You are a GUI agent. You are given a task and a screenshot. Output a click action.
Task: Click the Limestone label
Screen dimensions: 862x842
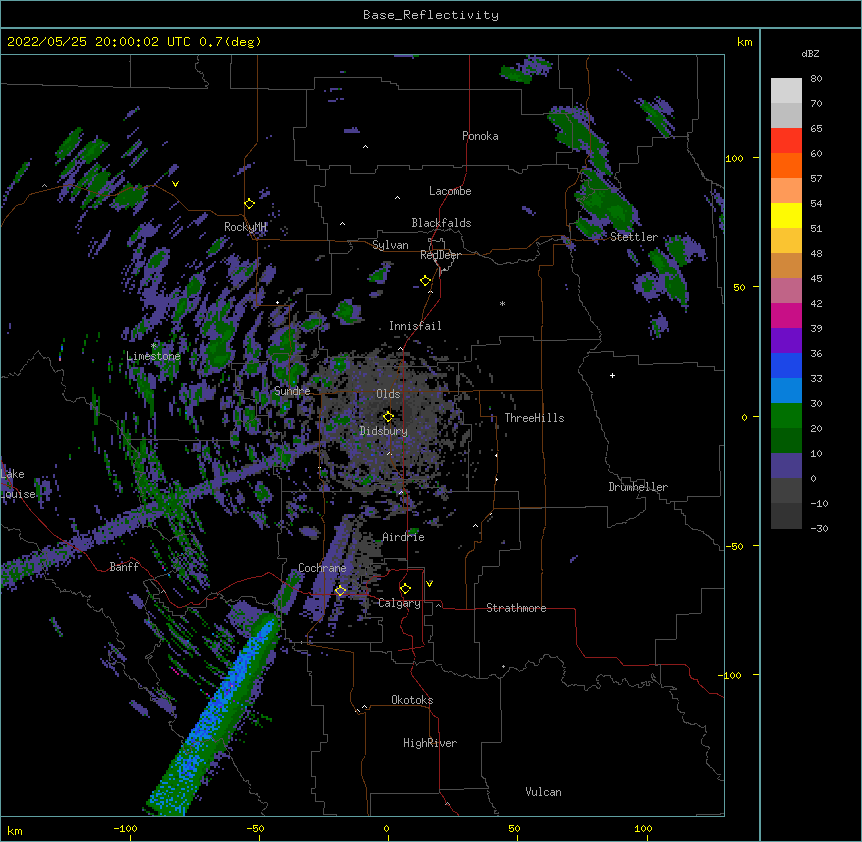coord(153,356)
